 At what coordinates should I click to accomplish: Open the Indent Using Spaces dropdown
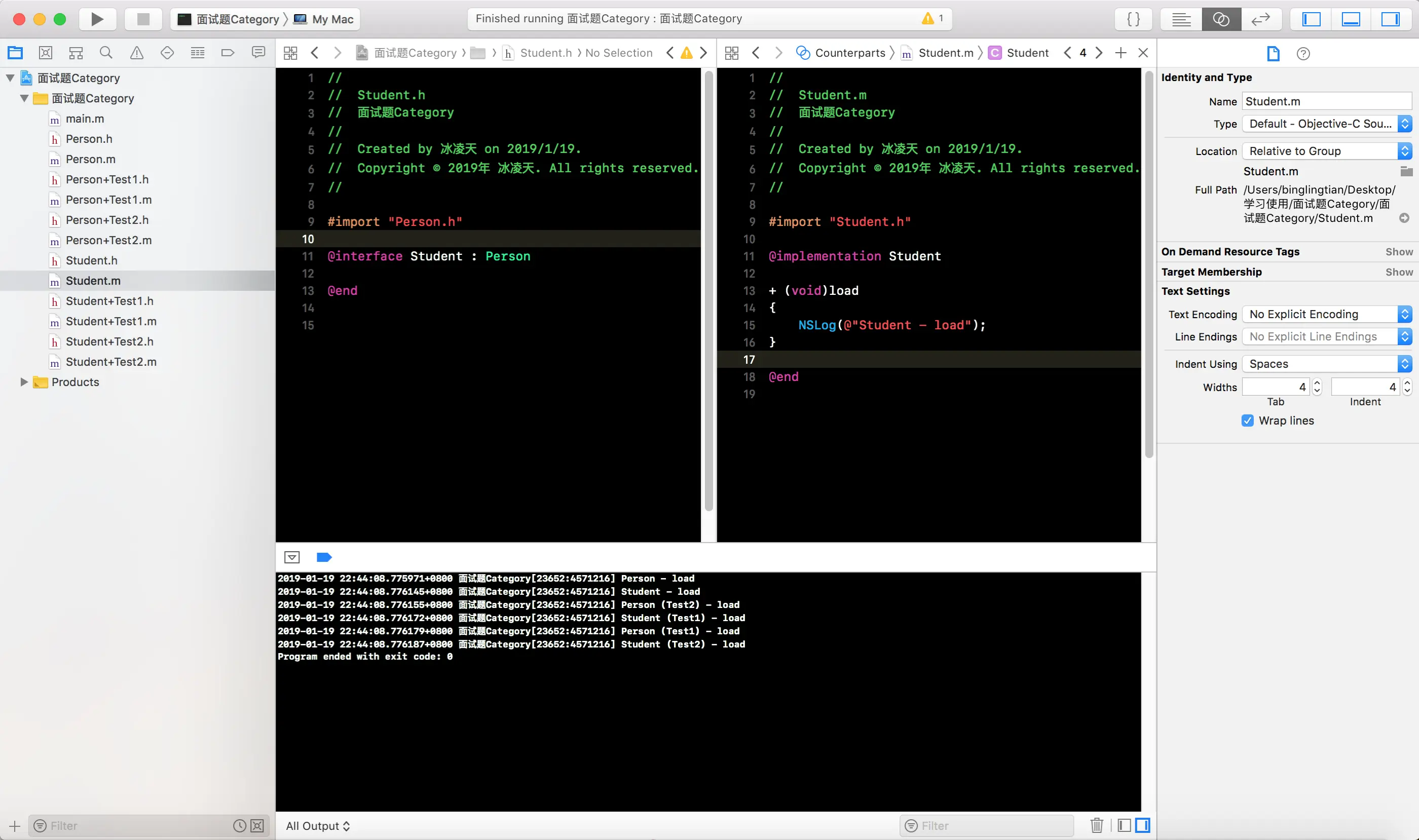(x=1326, y=364)
